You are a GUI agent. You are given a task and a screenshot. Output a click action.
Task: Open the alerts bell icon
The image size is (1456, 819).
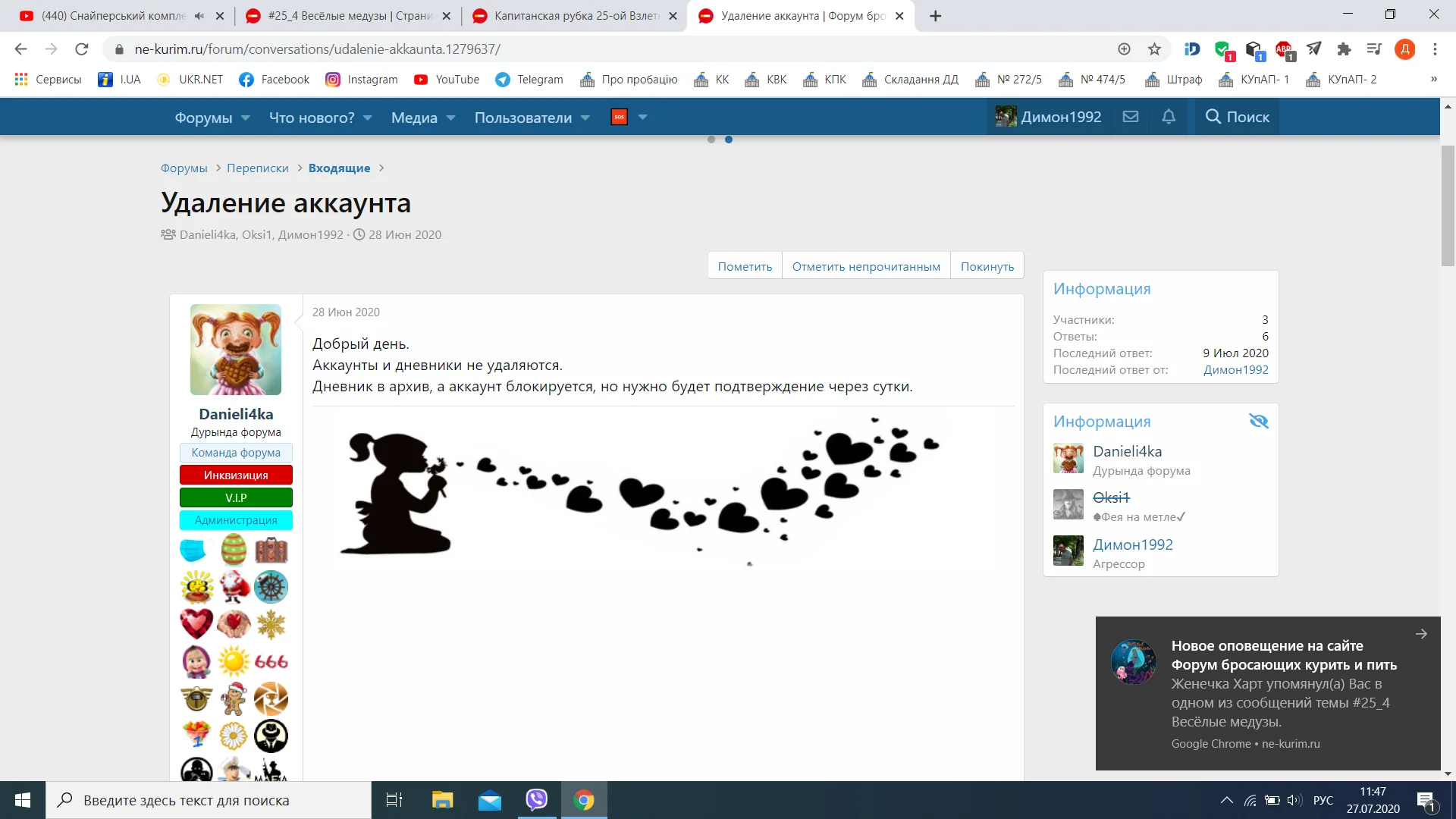coord(1169,117)
